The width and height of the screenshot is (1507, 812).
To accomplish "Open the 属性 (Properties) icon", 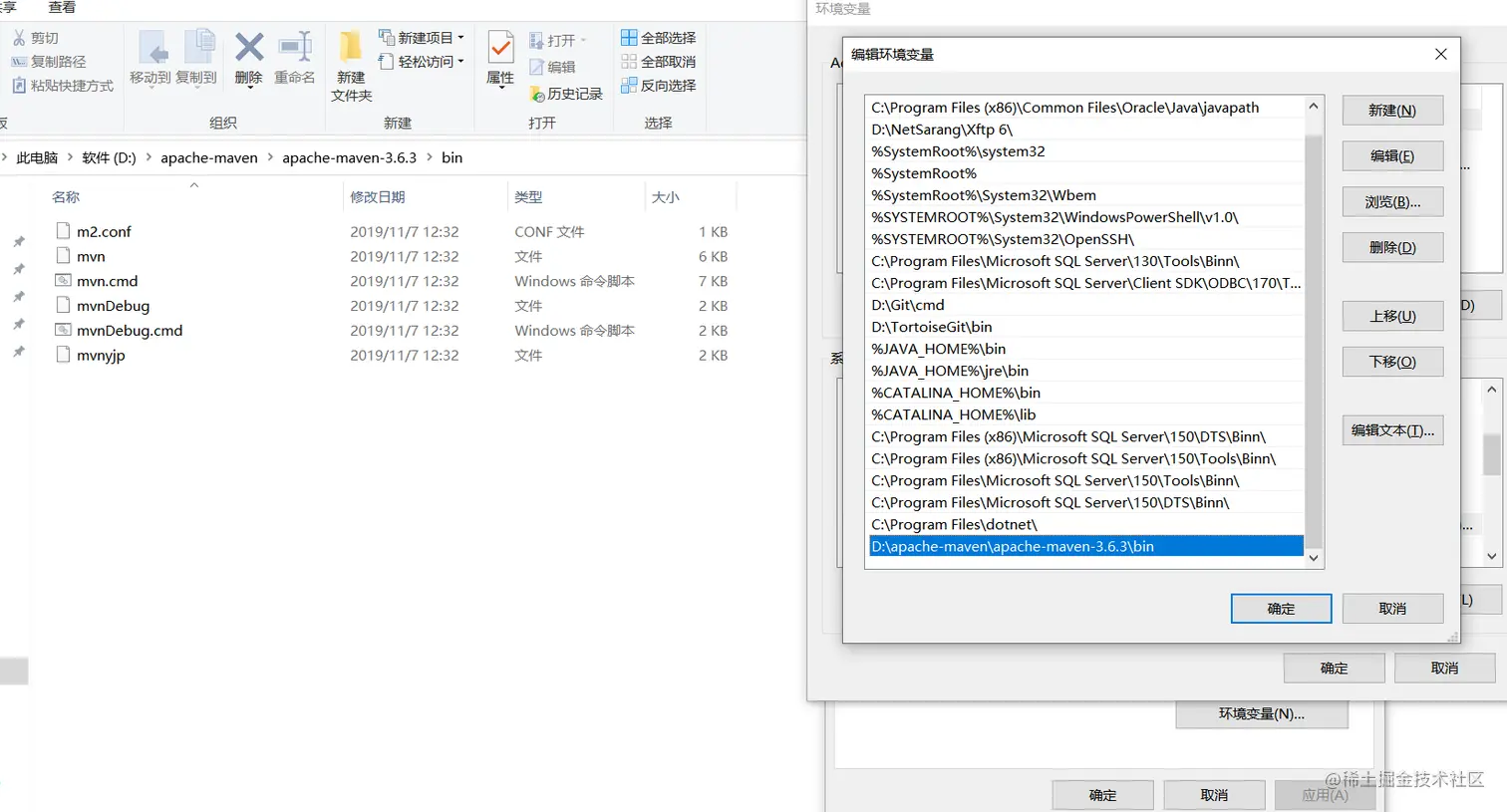I will (499, 55).
